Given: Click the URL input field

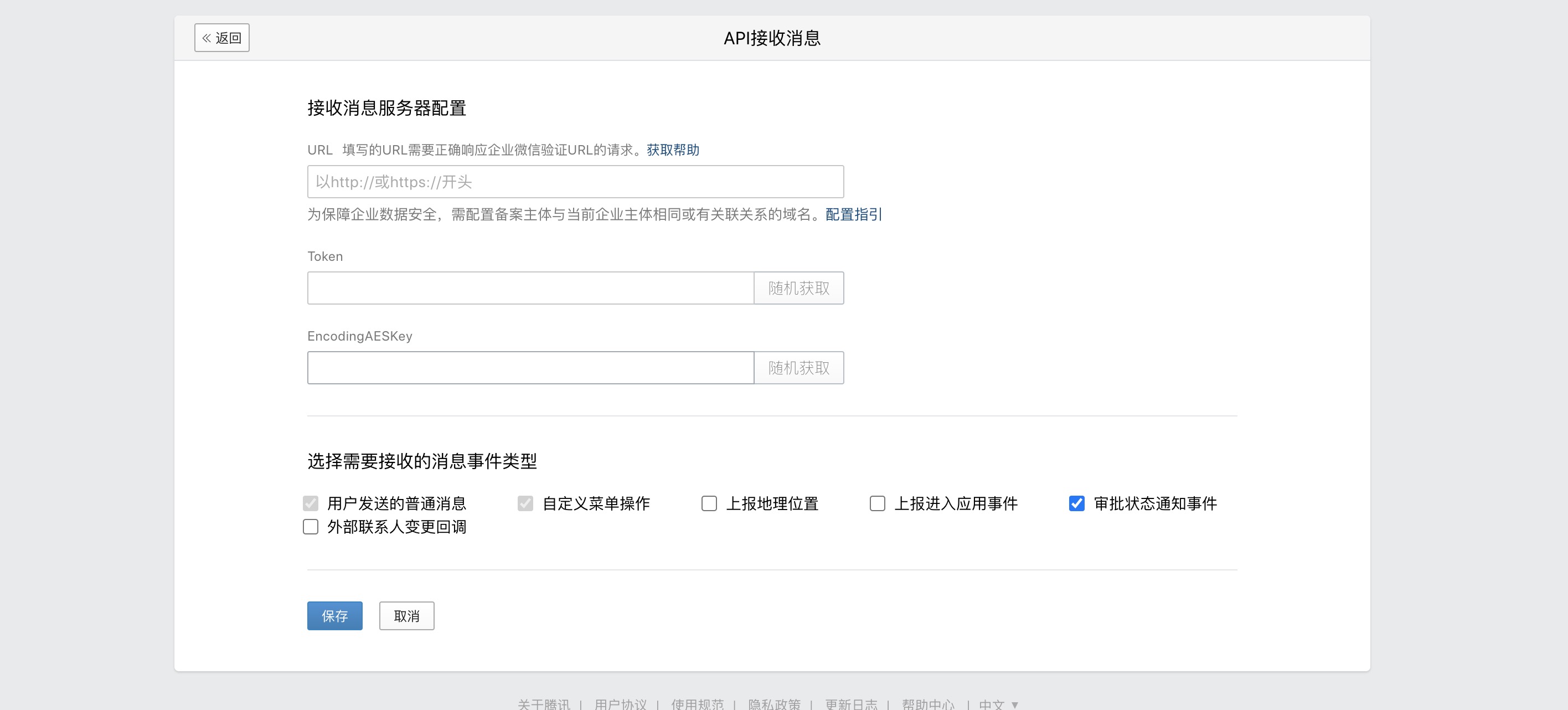Looking at the screenshot, I should (x=575, y=182).
